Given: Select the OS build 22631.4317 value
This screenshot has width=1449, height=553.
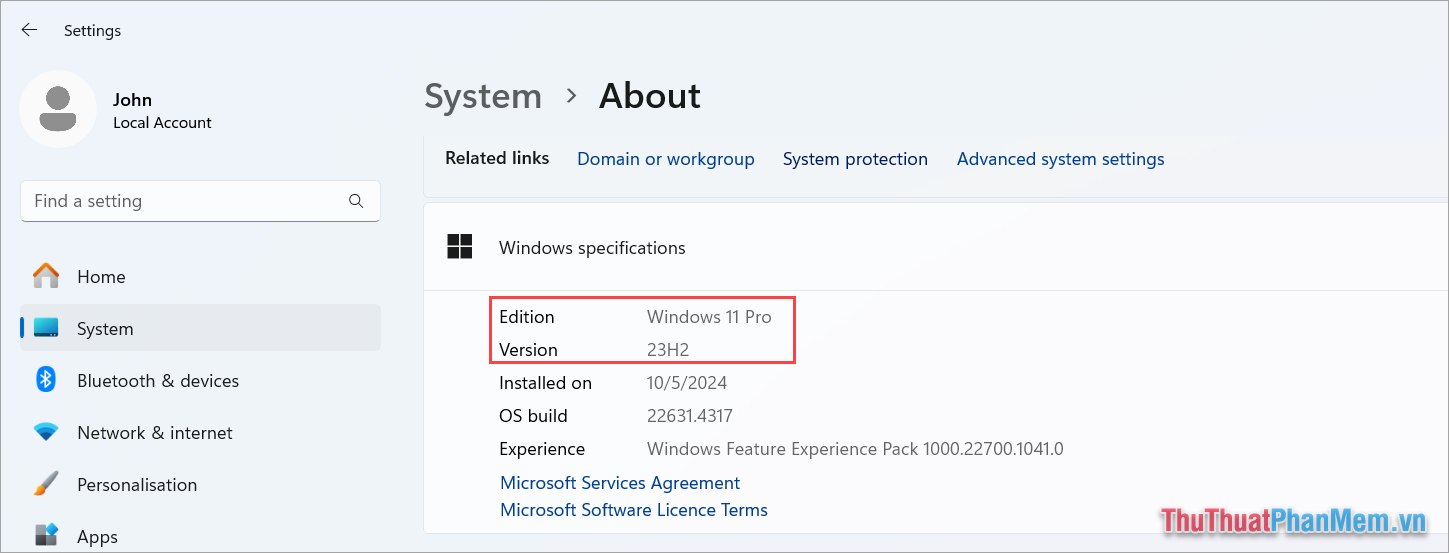Looking at the screenshot, I should coord(689,416).
